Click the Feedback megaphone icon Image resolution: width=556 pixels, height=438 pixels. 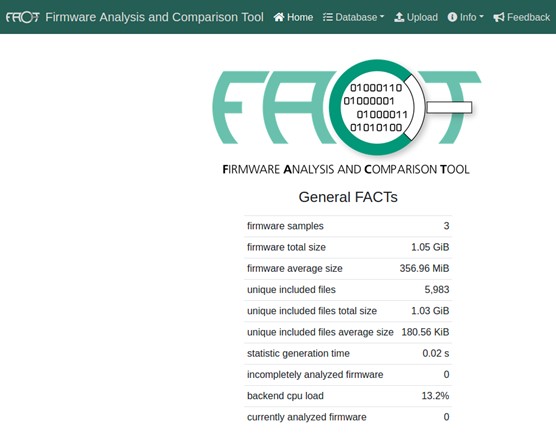[499, 17]
